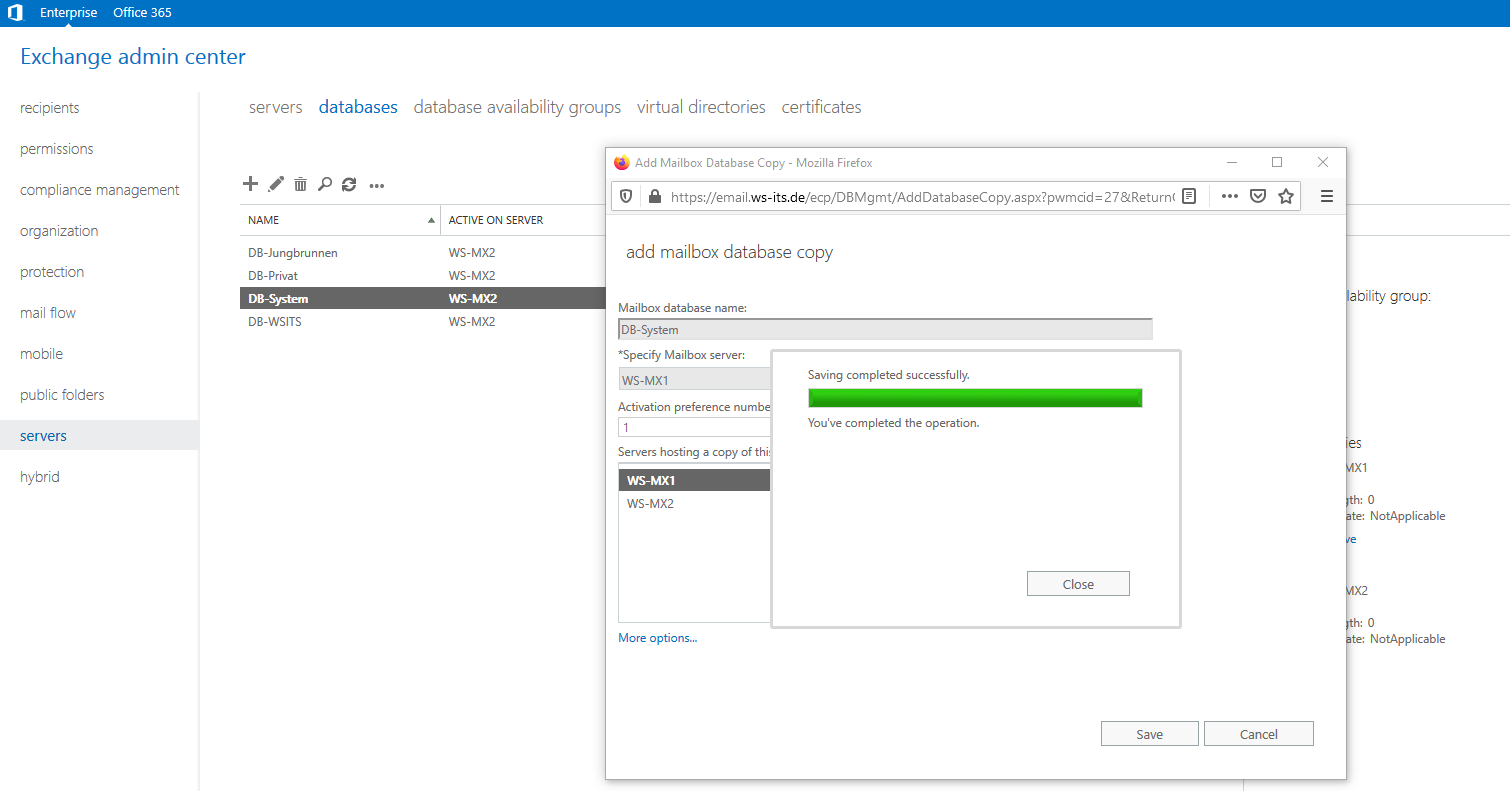Click Save in database copy window

[1149, 734]
